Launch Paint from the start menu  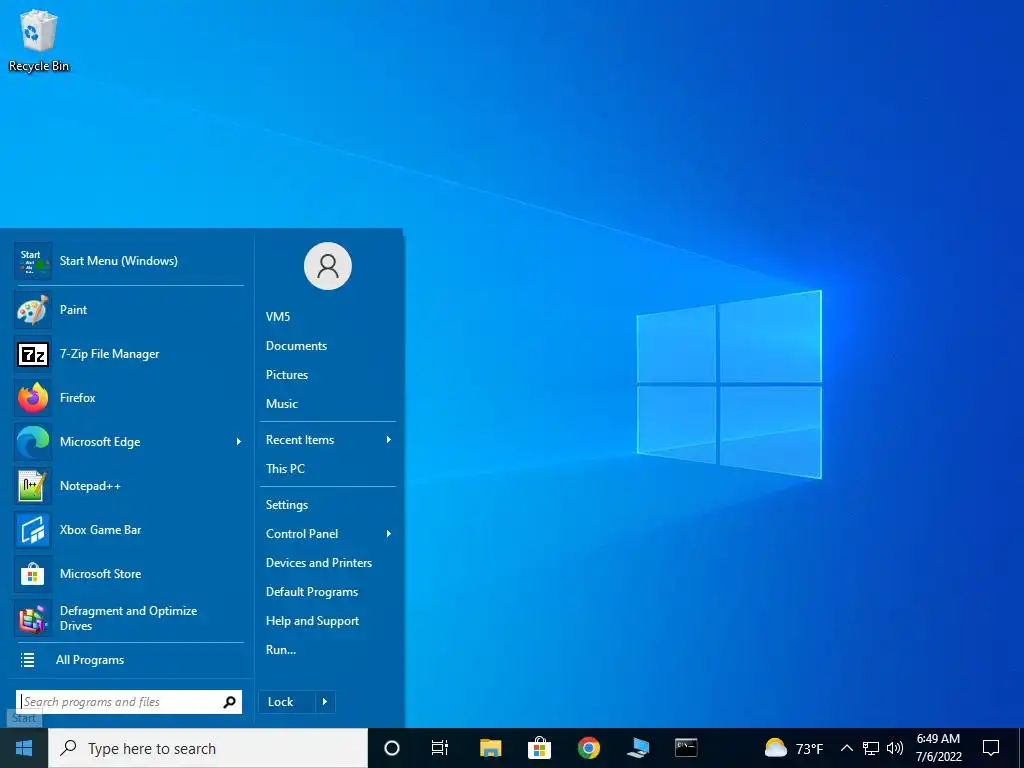tap(129, 310)
